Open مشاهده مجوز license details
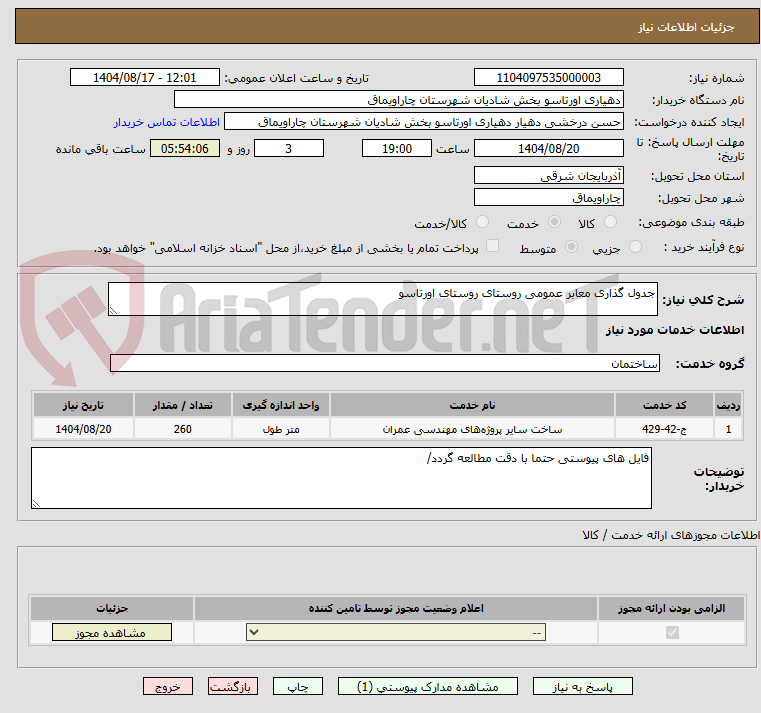The width and height of the screenshot is (761, 713). click(x=112, y=633)
